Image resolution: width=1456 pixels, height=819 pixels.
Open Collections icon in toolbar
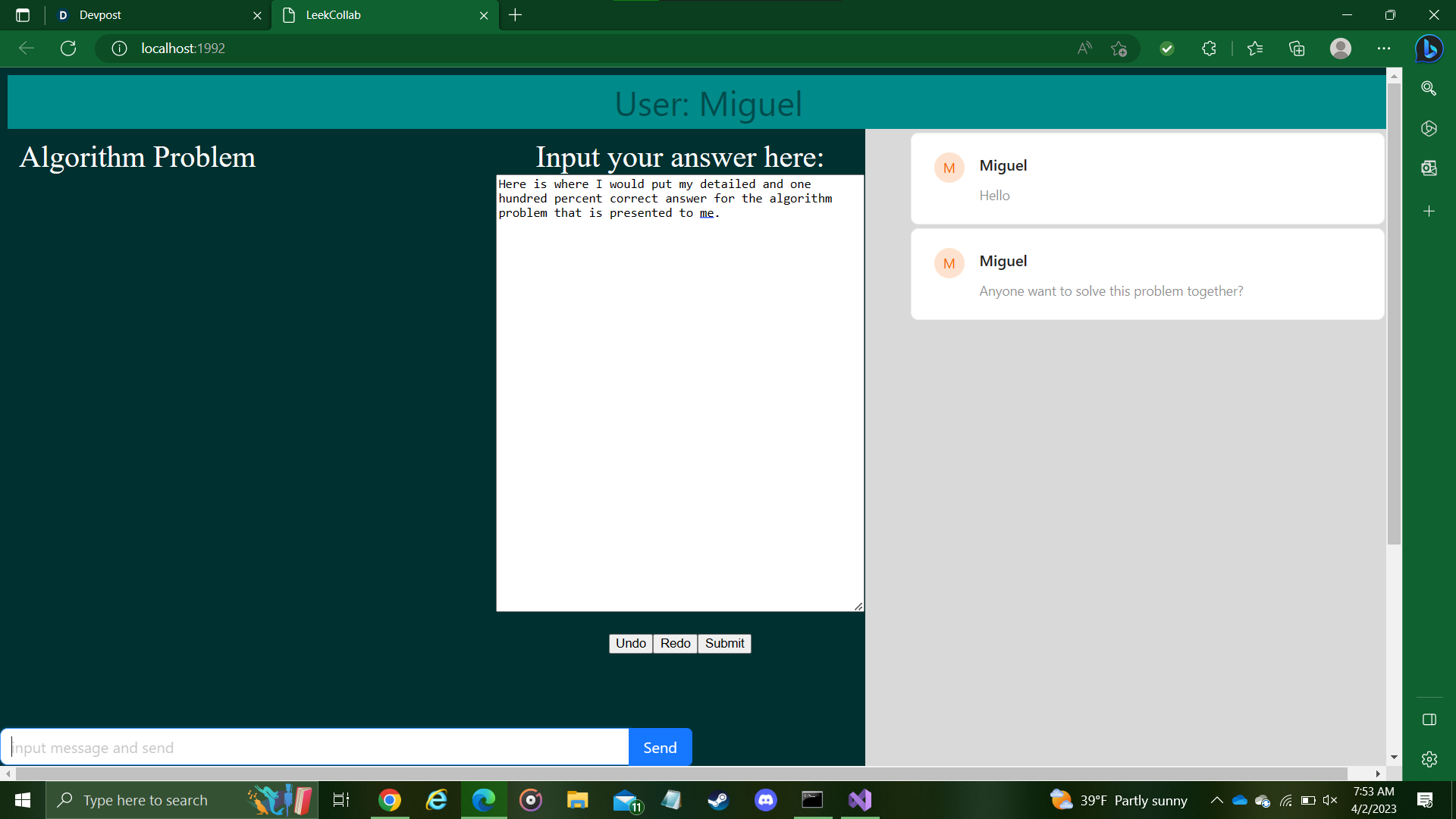pyautogui.click(x=1297, y=49)
